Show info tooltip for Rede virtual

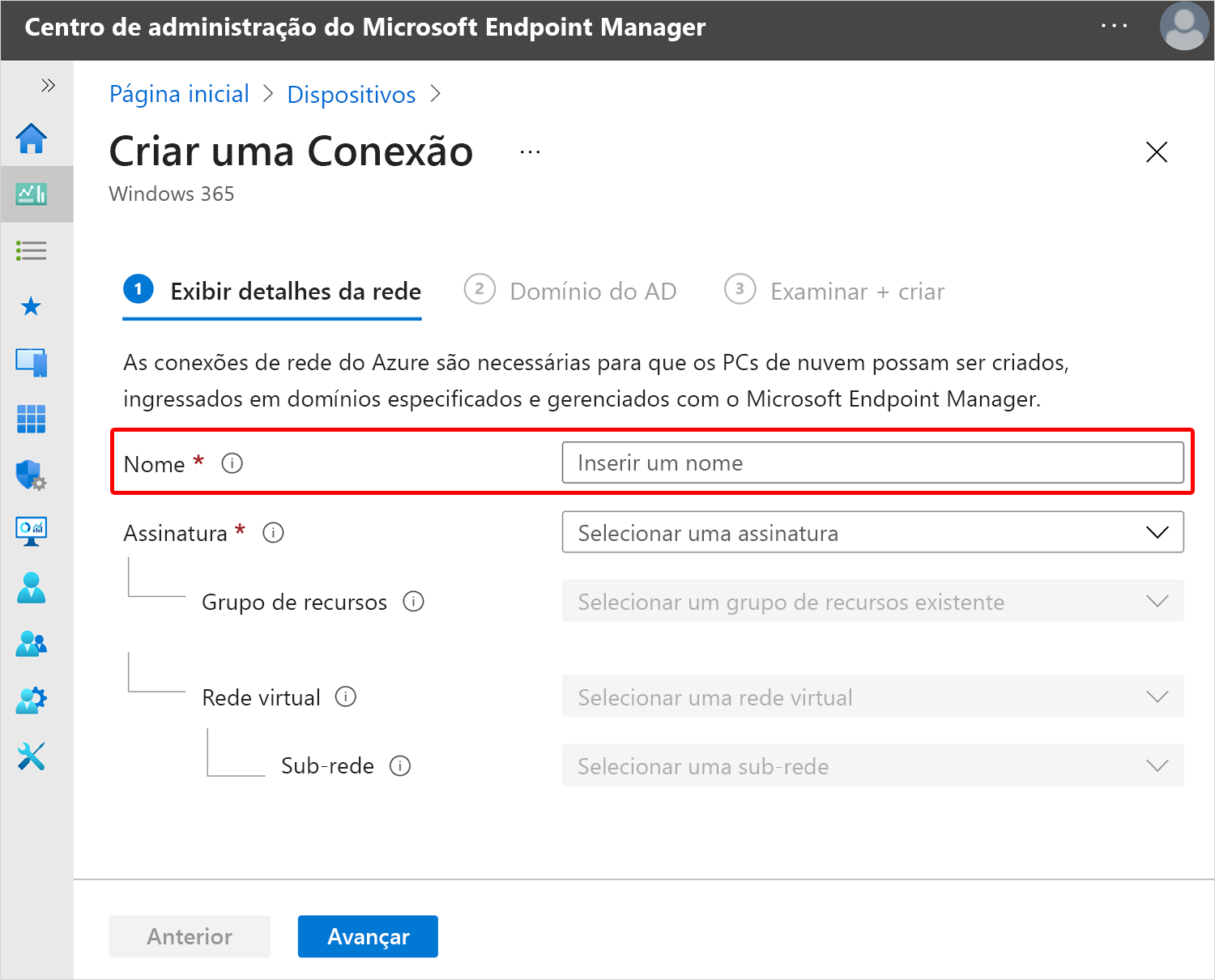click(x=346, y=697)
